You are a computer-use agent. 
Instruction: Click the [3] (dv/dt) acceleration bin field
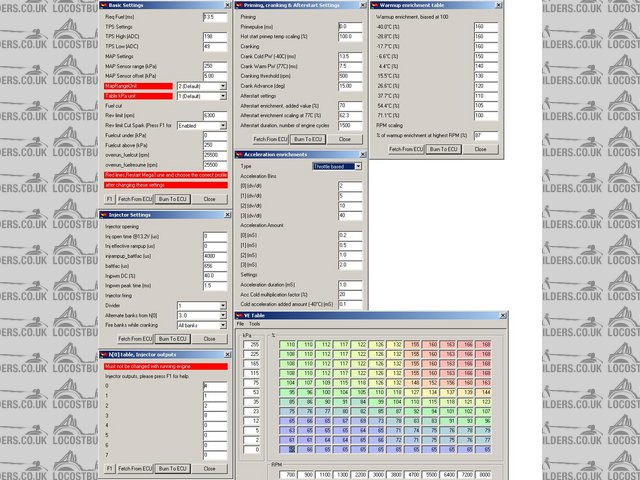(x=350, y=216)
